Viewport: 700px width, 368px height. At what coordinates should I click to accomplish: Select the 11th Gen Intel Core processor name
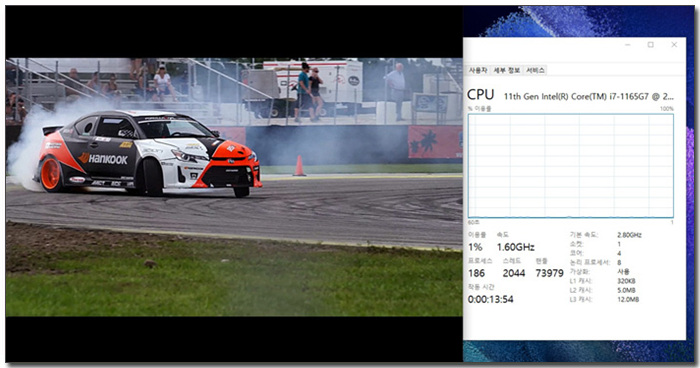[x=589, y=96]
